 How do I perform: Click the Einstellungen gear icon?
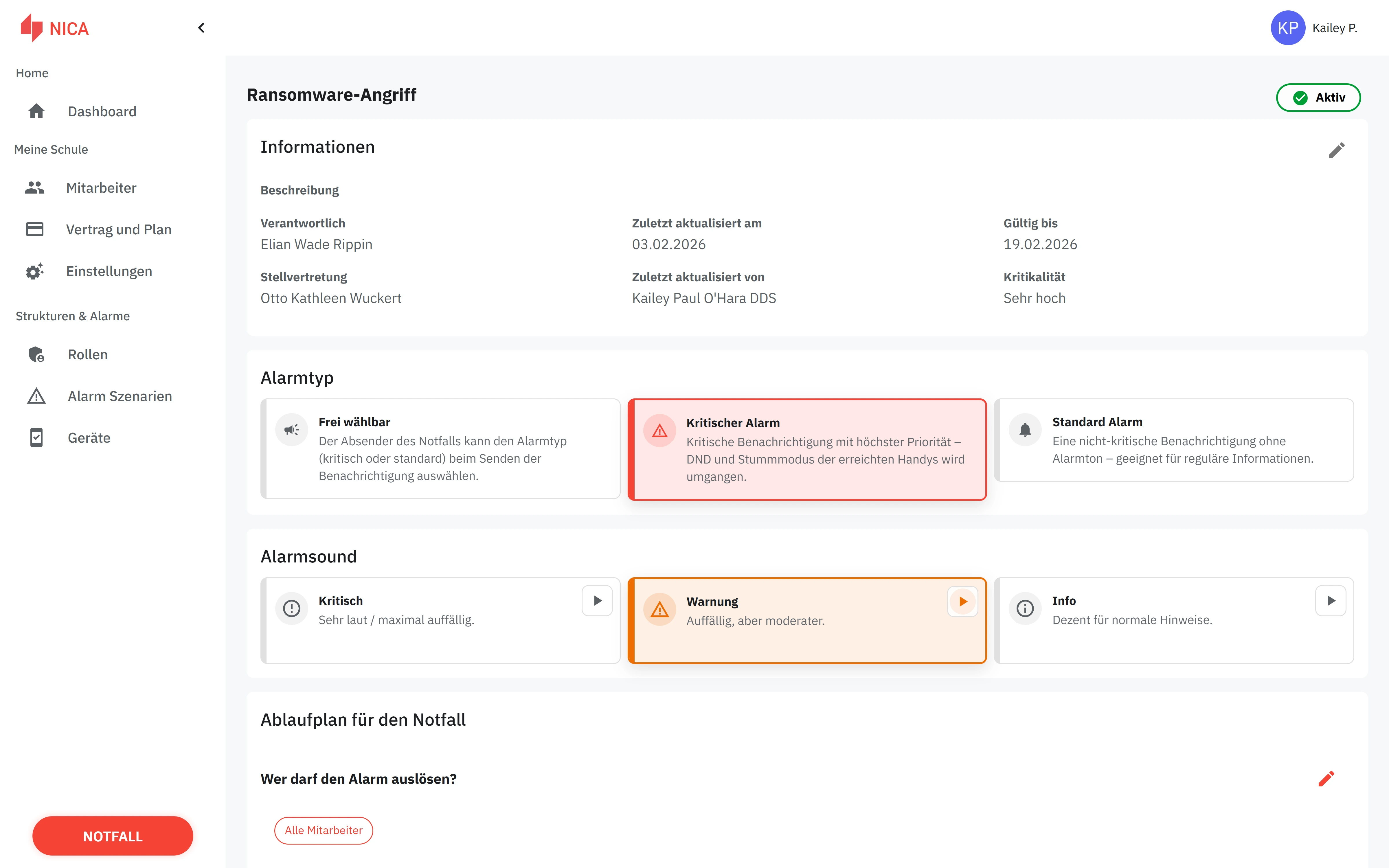(x=34, y=271)
